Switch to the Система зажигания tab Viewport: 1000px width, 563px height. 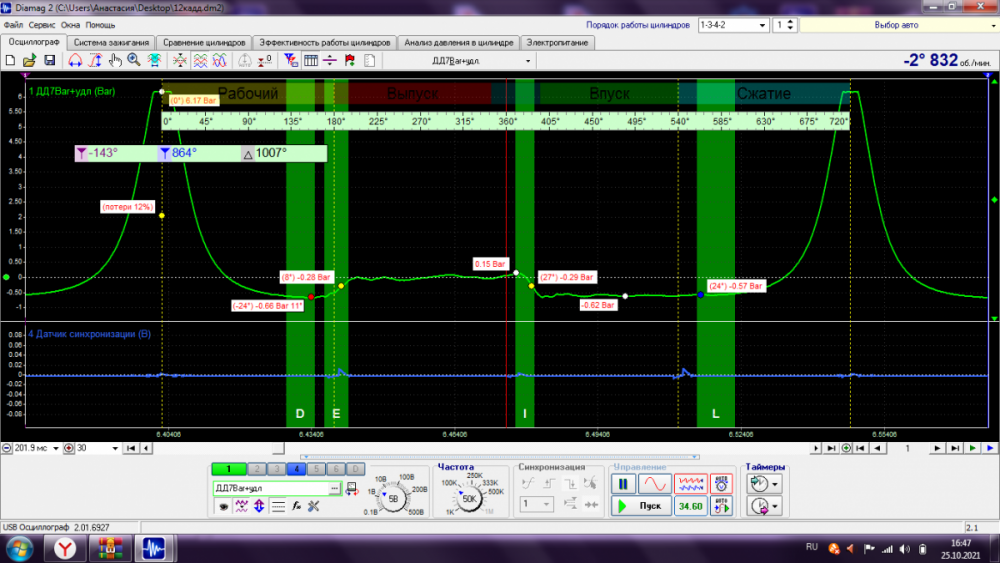coord(111,43)
